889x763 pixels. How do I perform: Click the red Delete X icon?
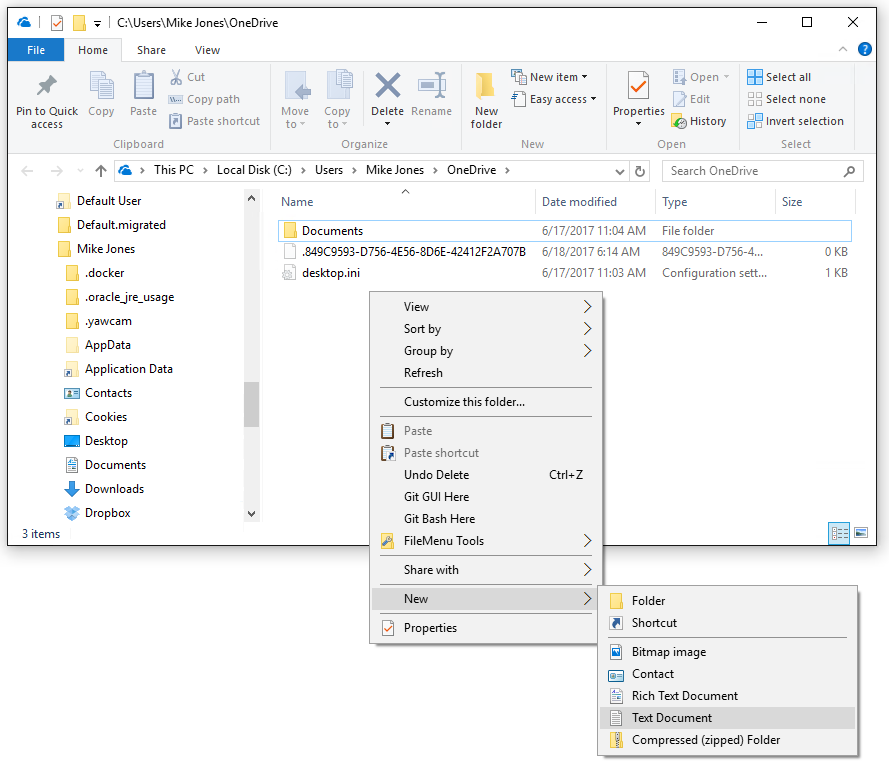[388, 86]
